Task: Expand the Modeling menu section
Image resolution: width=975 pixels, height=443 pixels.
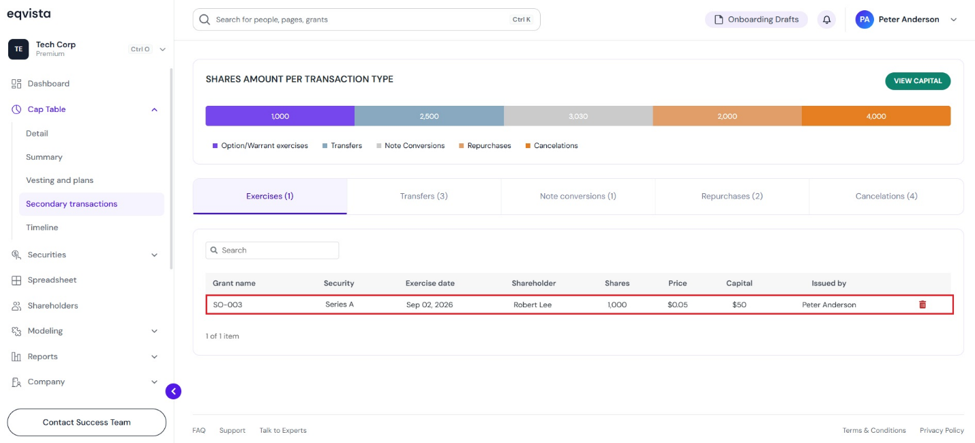Action: coord(154,331)
